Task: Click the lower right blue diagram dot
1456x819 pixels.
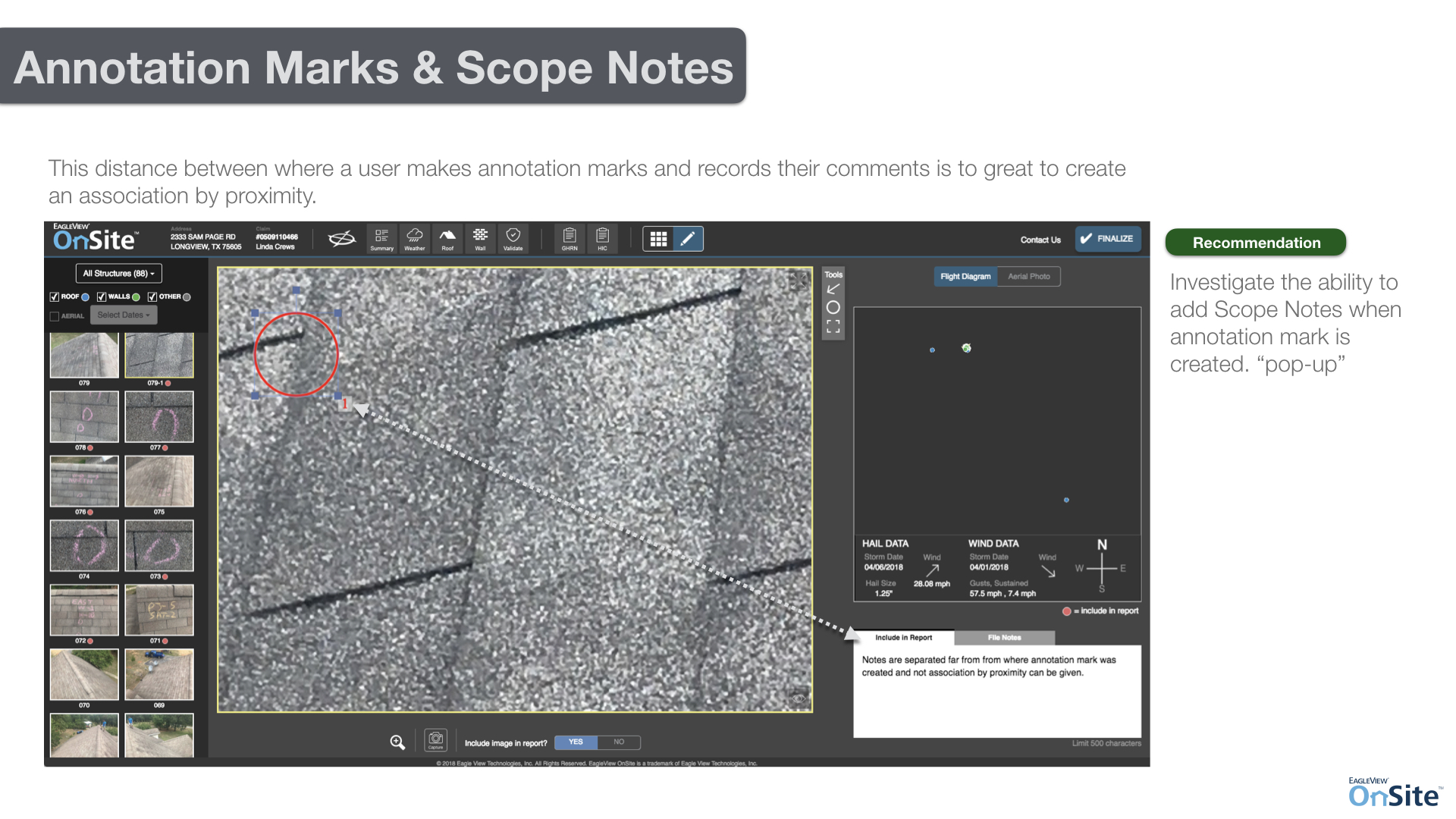Action: (x=1066, y=500)
